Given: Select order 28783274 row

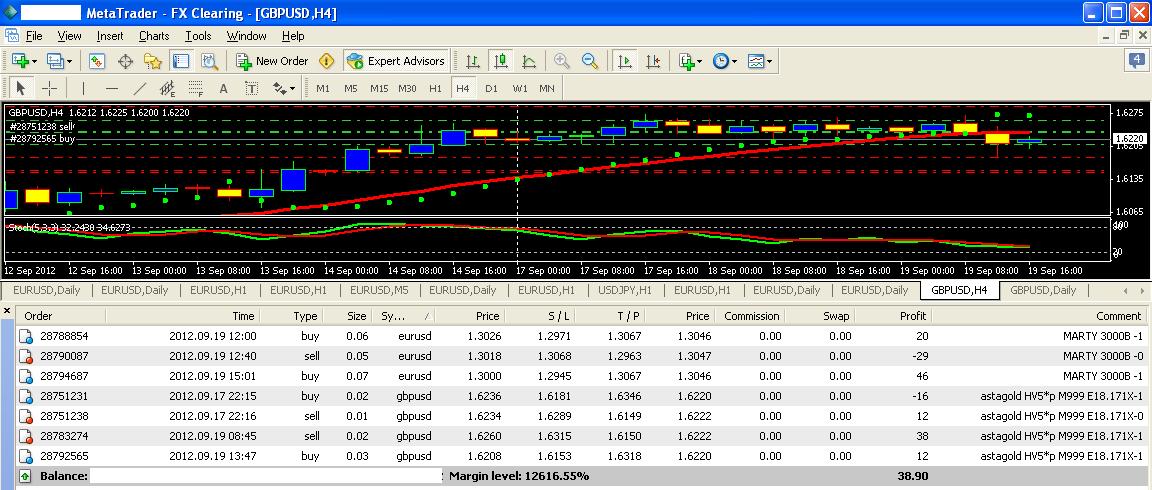Looking at the screenshot, I should [580, 436].
